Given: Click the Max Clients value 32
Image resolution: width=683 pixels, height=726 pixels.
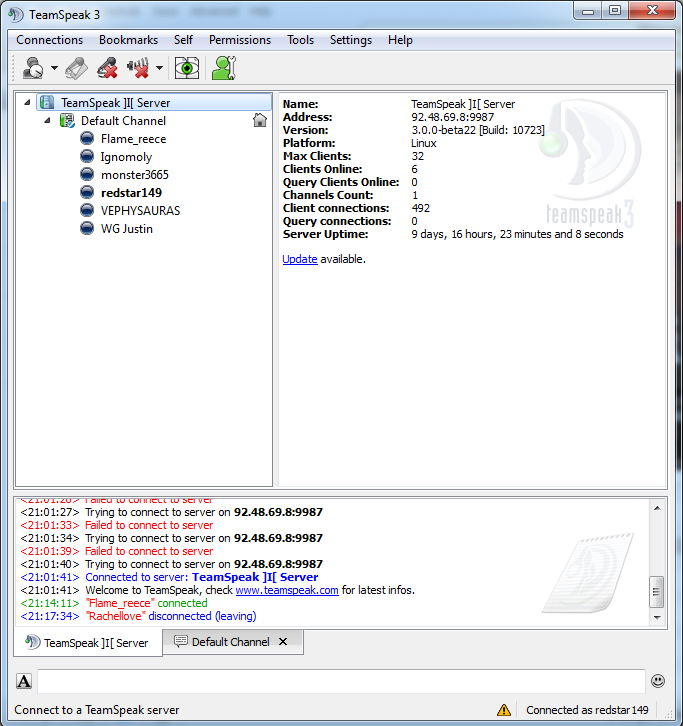Looking at the screenshot, I should click(418, 156).
